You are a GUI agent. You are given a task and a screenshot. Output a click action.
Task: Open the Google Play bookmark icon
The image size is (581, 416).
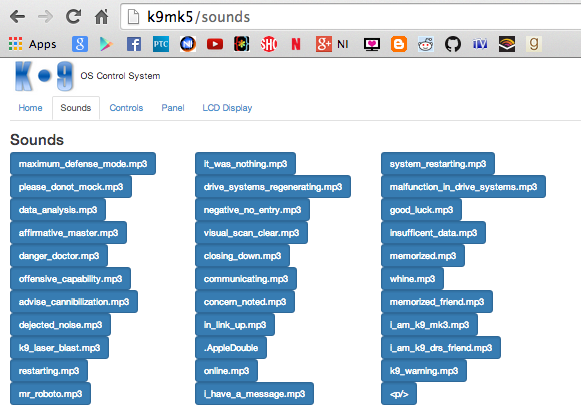point(106,44)
